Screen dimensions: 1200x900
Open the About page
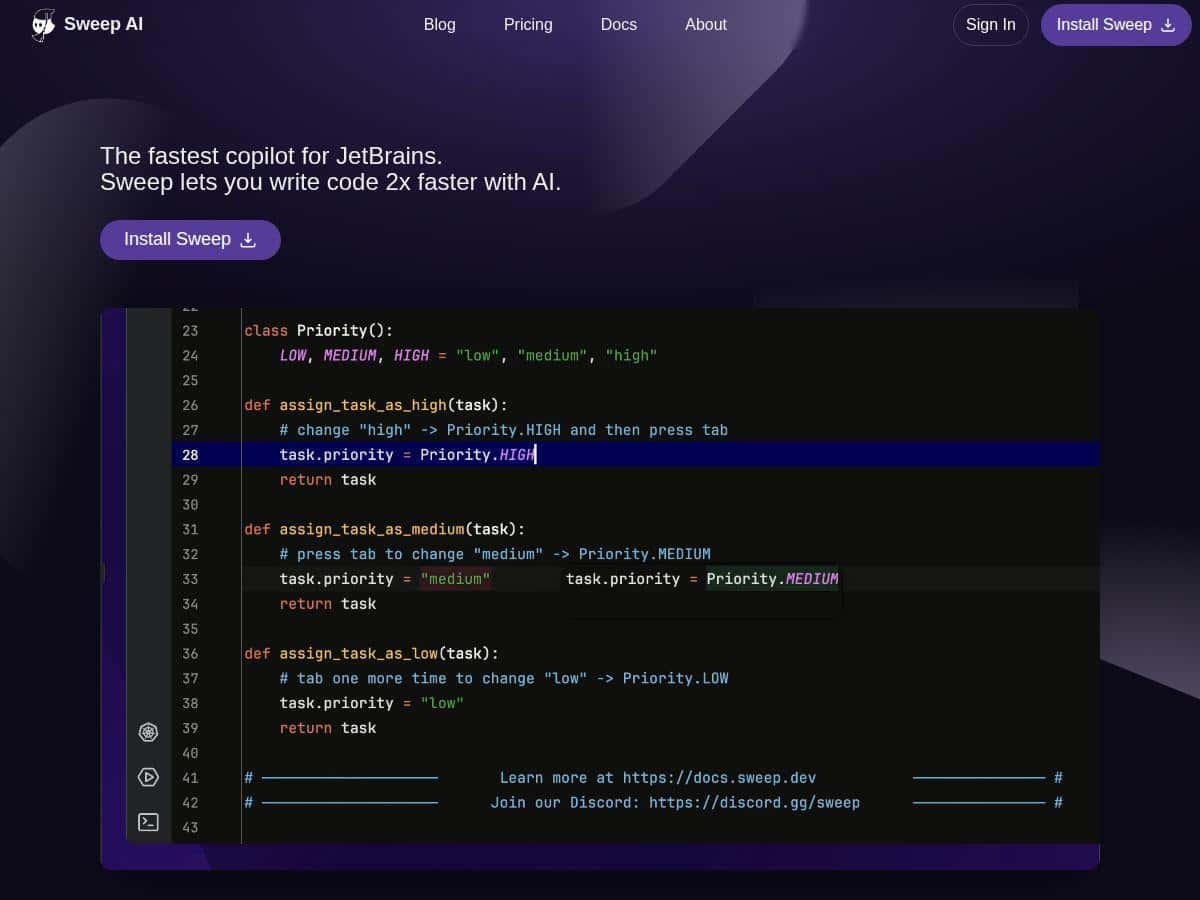click(705, 24)
